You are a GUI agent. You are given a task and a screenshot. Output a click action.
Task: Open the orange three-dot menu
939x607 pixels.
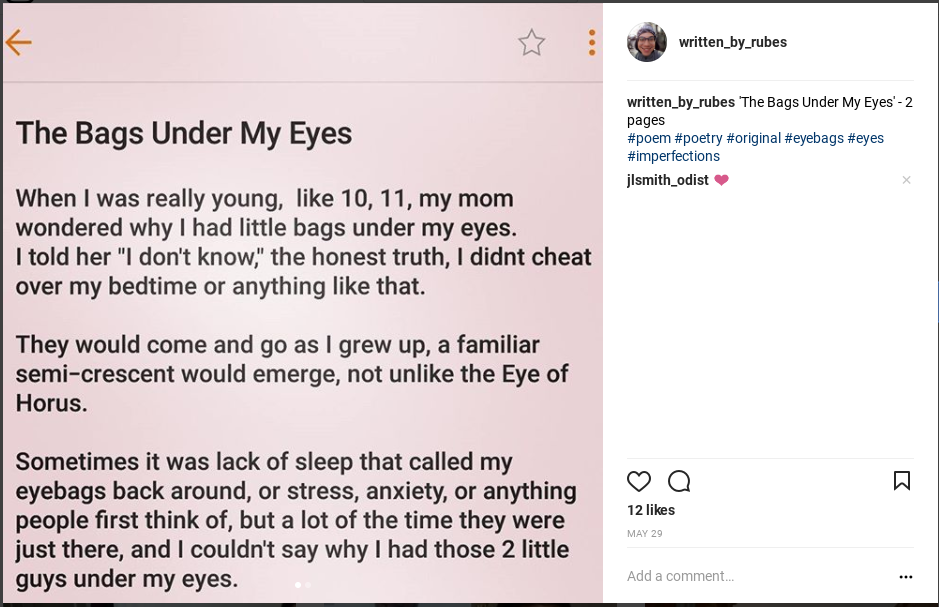click(x=592, y=42)
